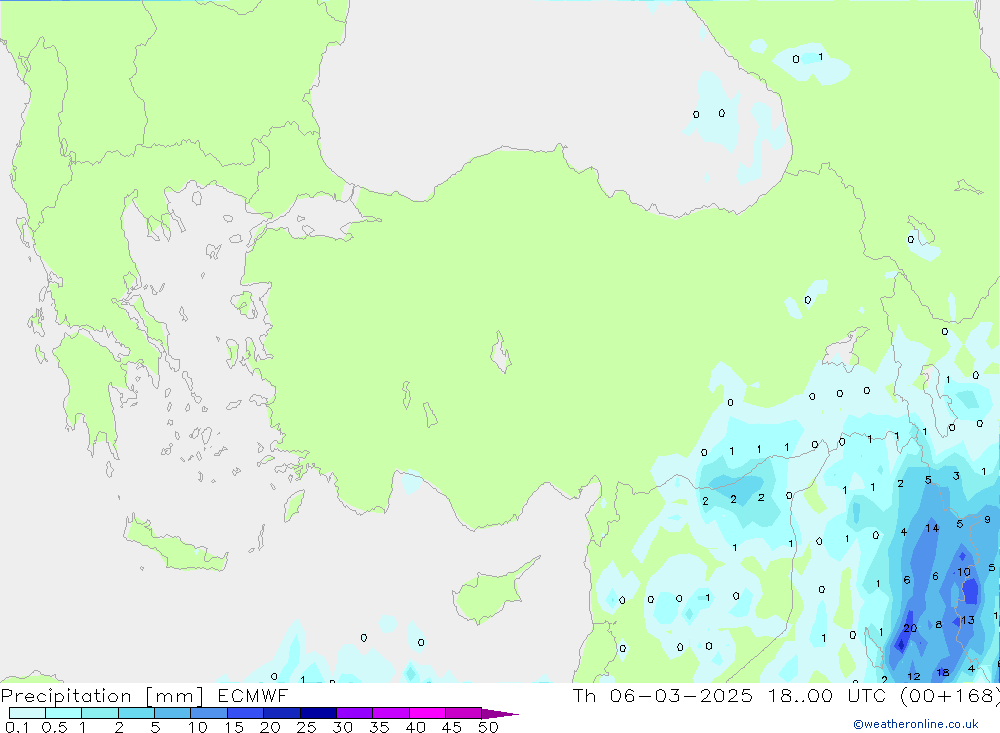Click the precipitation value 13 on the map
1000x733 pixels.
[967, 620]
